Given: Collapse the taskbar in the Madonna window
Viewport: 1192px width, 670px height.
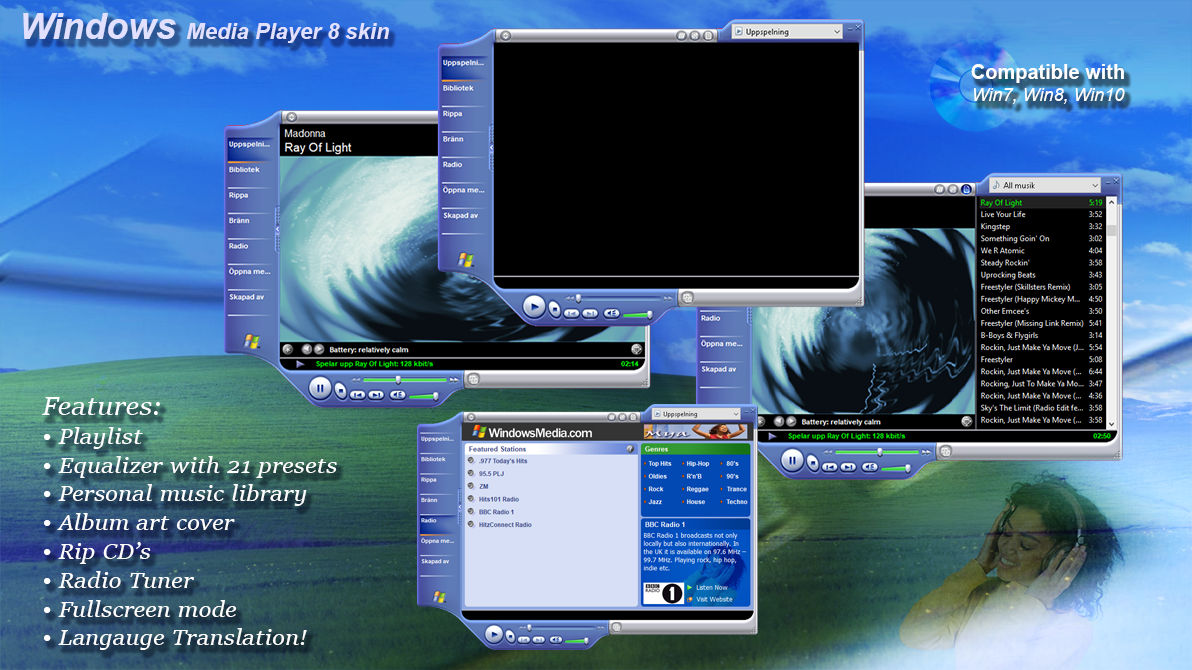Looking at the screenshot, I should click(x=277, y=229).
